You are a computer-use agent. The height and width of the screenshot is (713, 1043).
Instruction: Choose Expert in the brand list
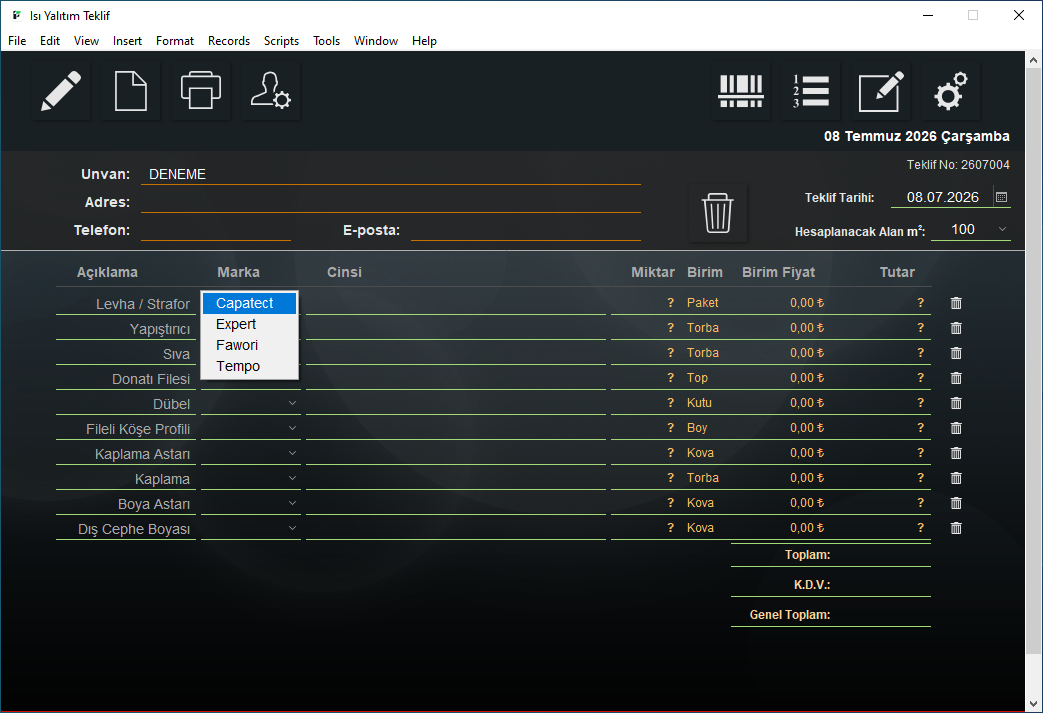coord(249,325)
